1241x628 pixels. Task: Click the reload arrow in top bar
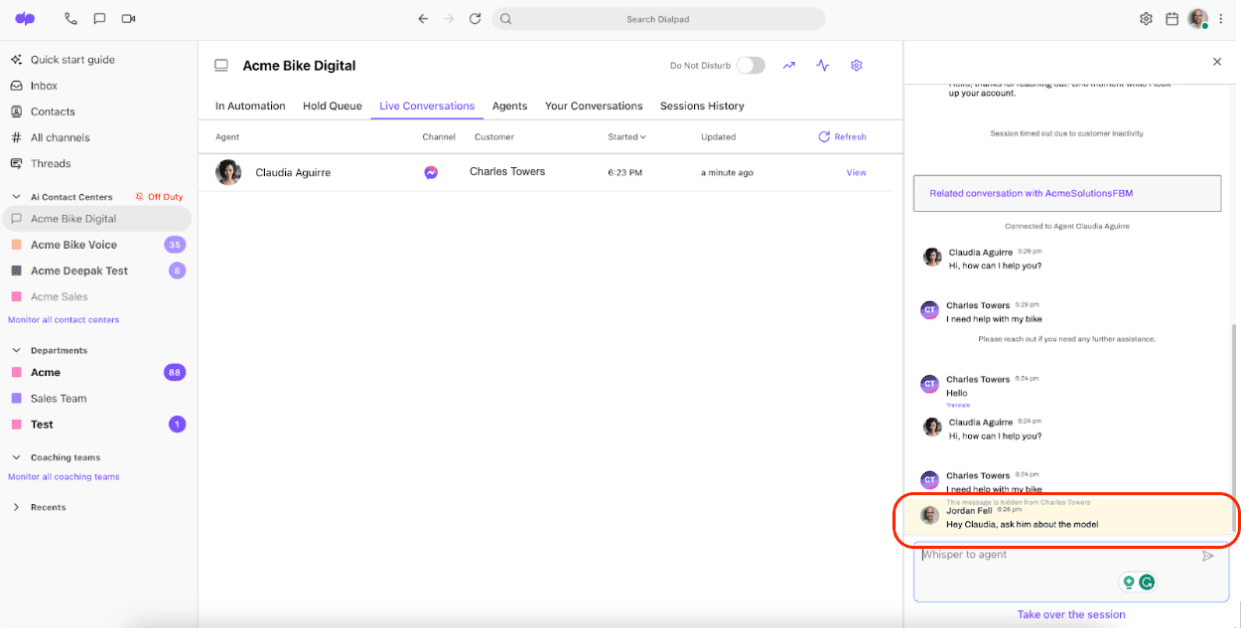point(475,19)
